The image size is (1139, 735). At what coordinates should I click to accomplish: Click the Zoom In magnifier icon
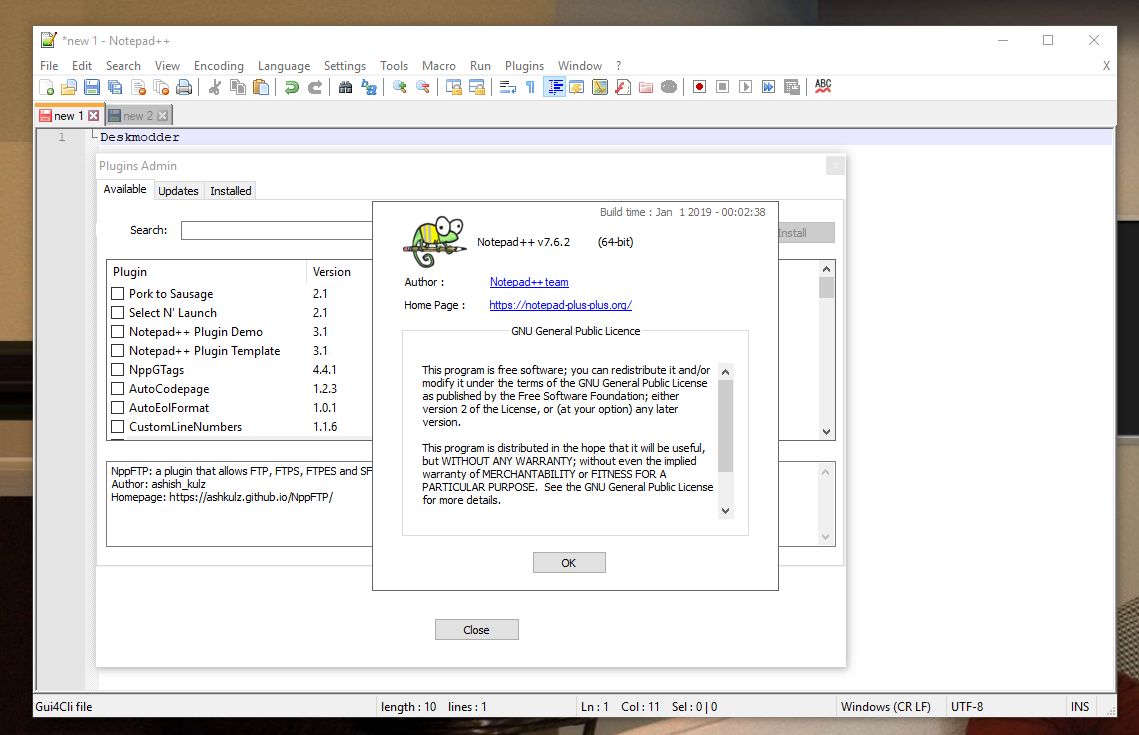(400, 87)
